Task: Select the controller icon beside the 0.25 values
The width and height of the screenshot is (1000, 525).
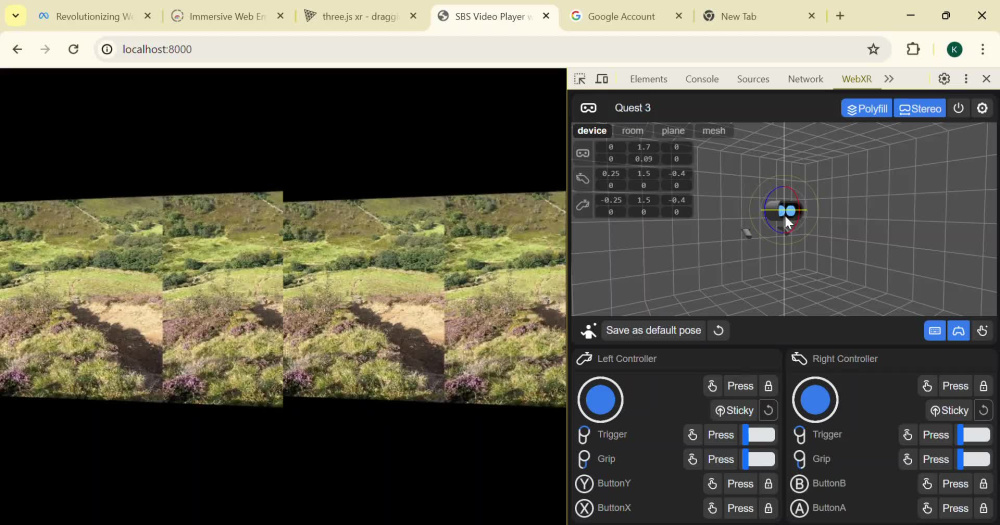Action: pos(583,179)
